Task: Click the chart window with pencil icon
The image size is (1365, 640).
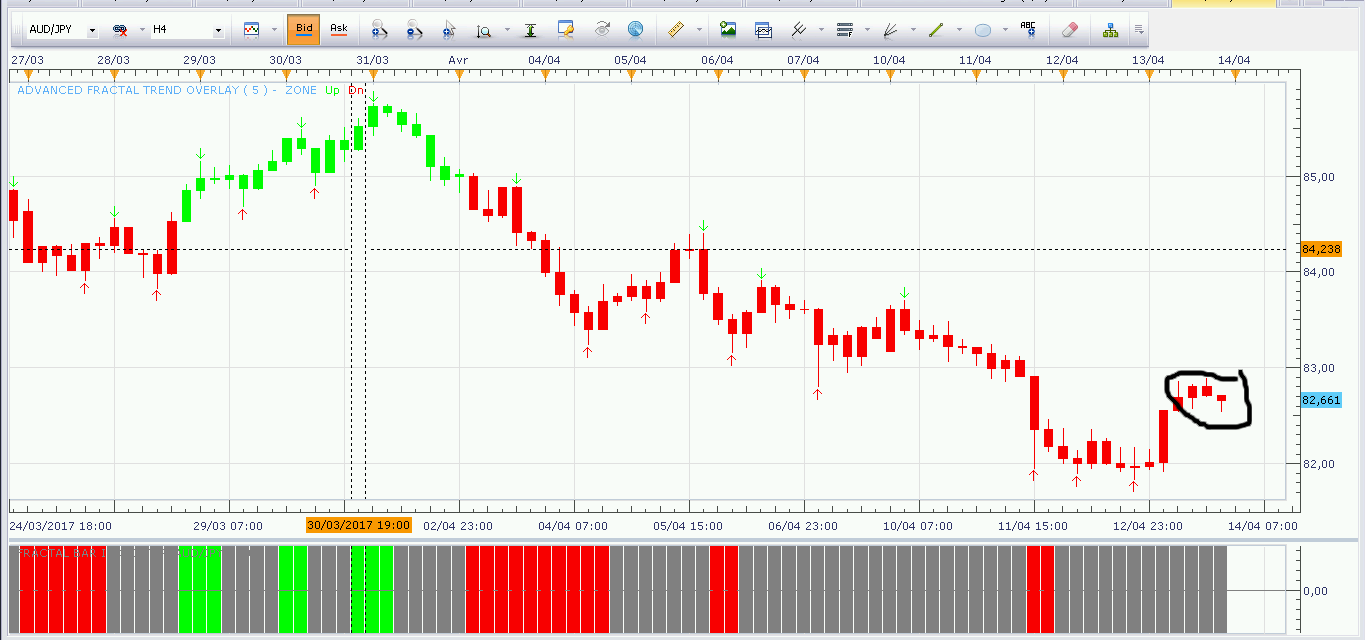Action: pos(566,30)
